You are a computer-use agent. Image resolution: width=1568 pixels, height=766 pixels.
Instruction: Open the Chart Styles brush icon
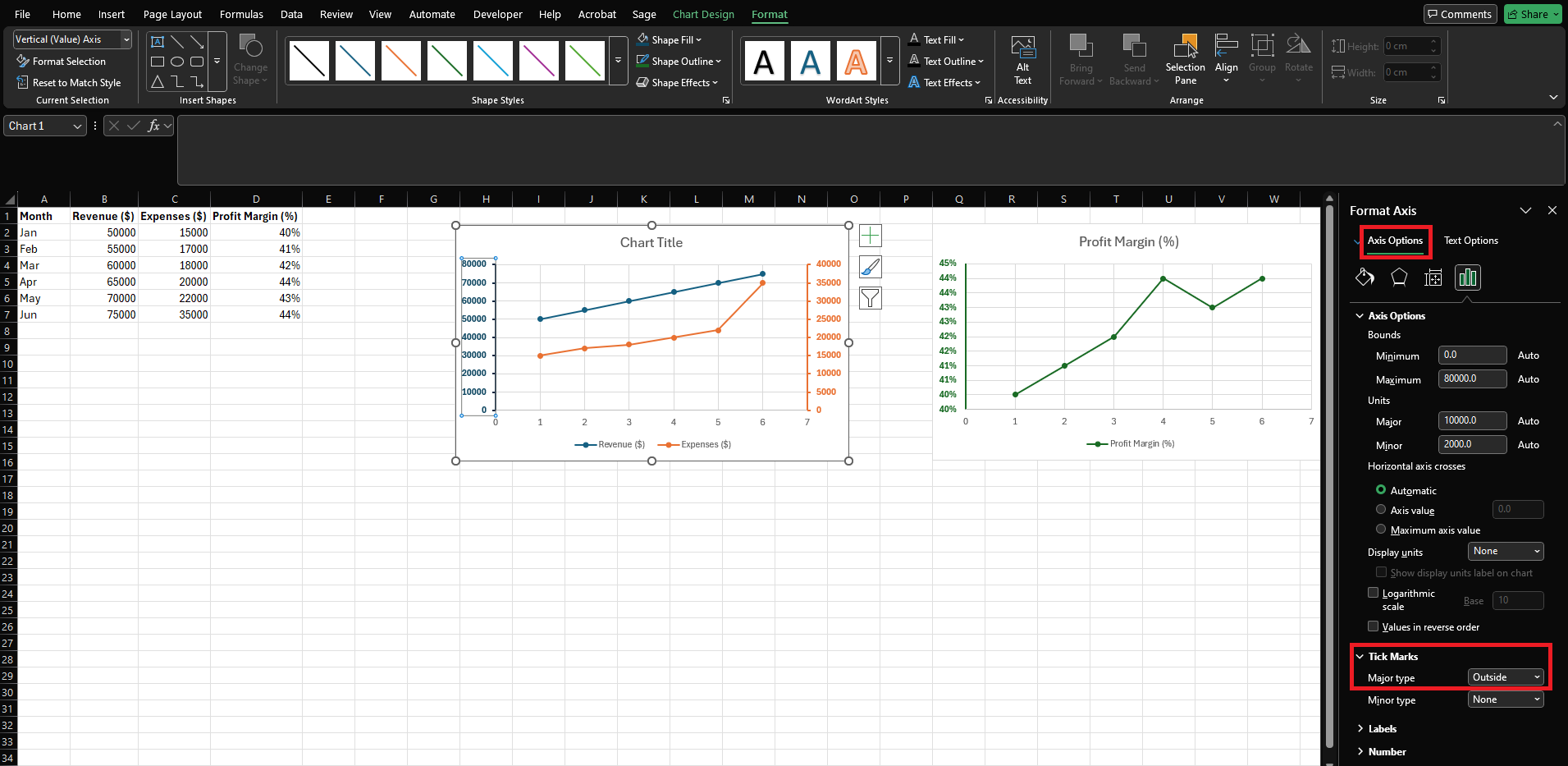[x=870, y=266]
